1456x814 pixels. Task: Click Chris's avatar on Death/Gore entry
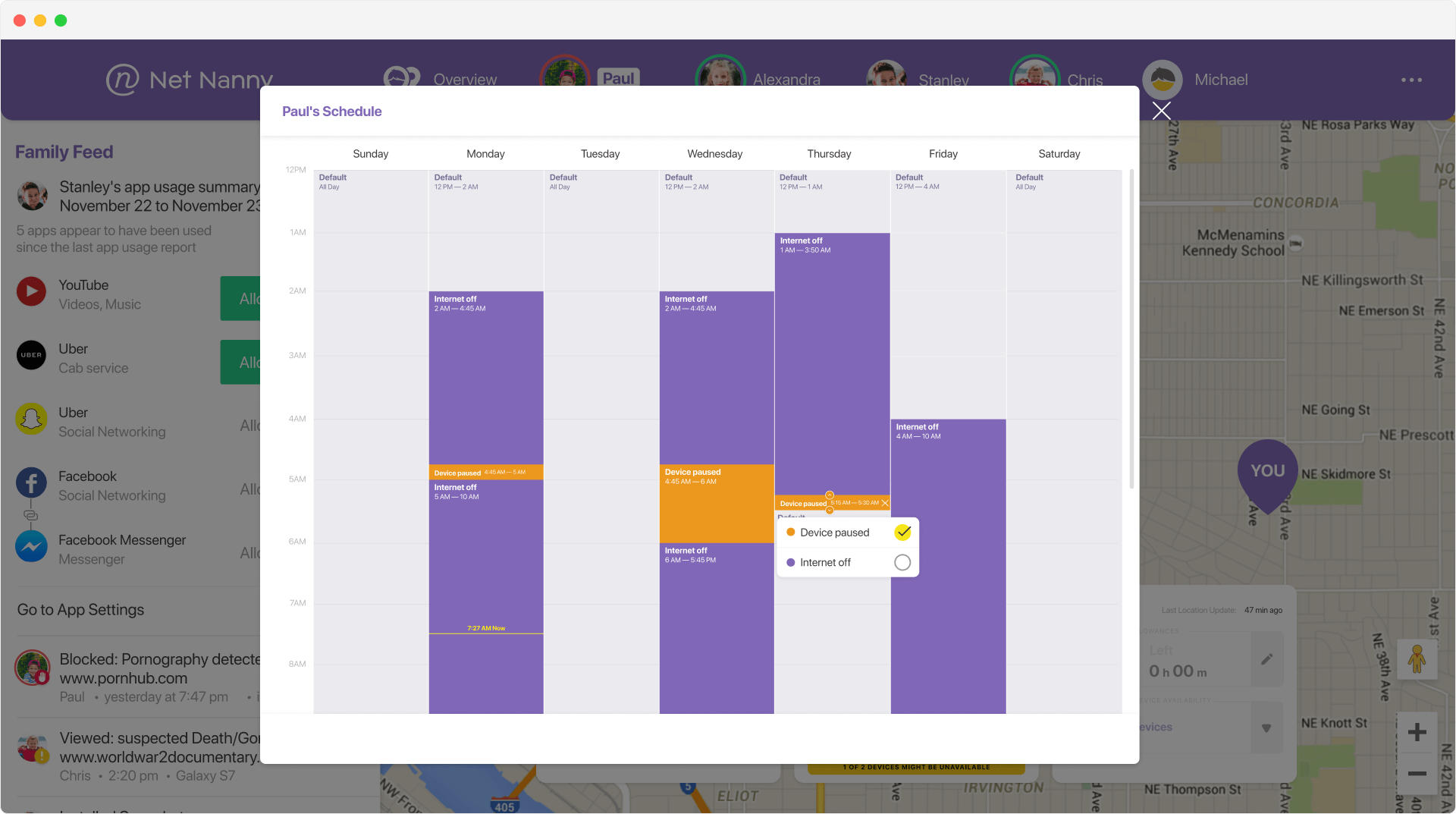(x=33, y=748)
